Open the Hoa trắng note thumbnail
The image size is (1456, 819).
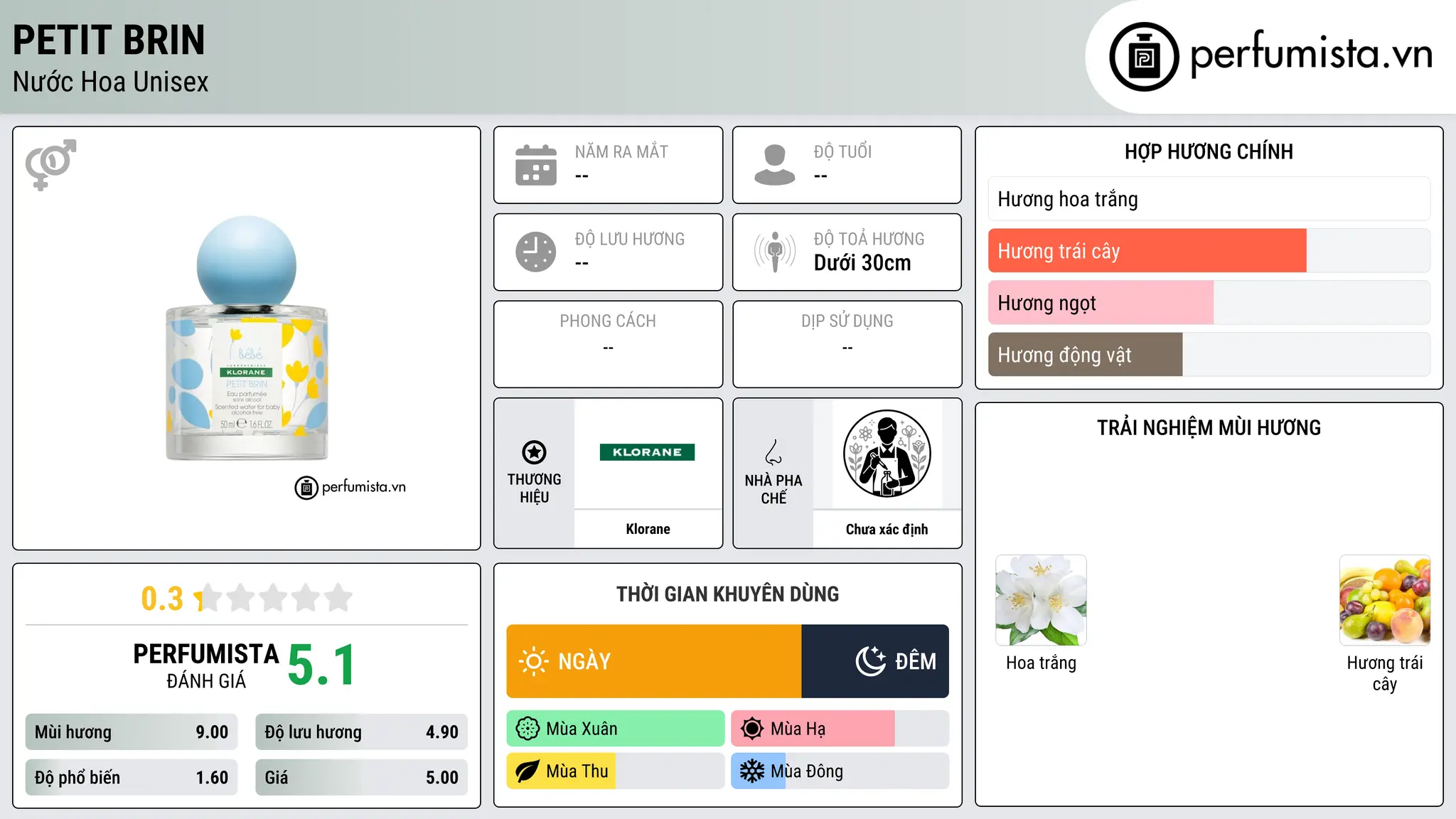[1041, 600]
